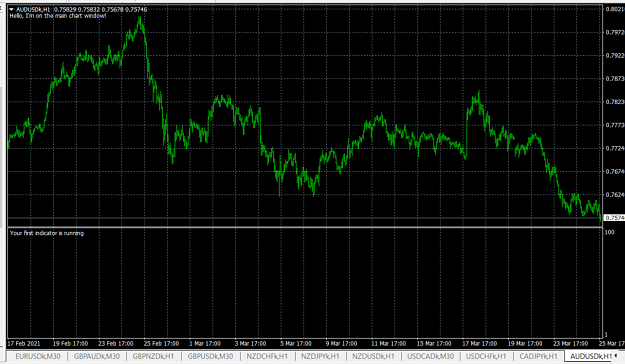Click the 0.7922 price scale label
Image resolution: width=625 pixels, height=364 pixels.
click(x=615, y=55)
